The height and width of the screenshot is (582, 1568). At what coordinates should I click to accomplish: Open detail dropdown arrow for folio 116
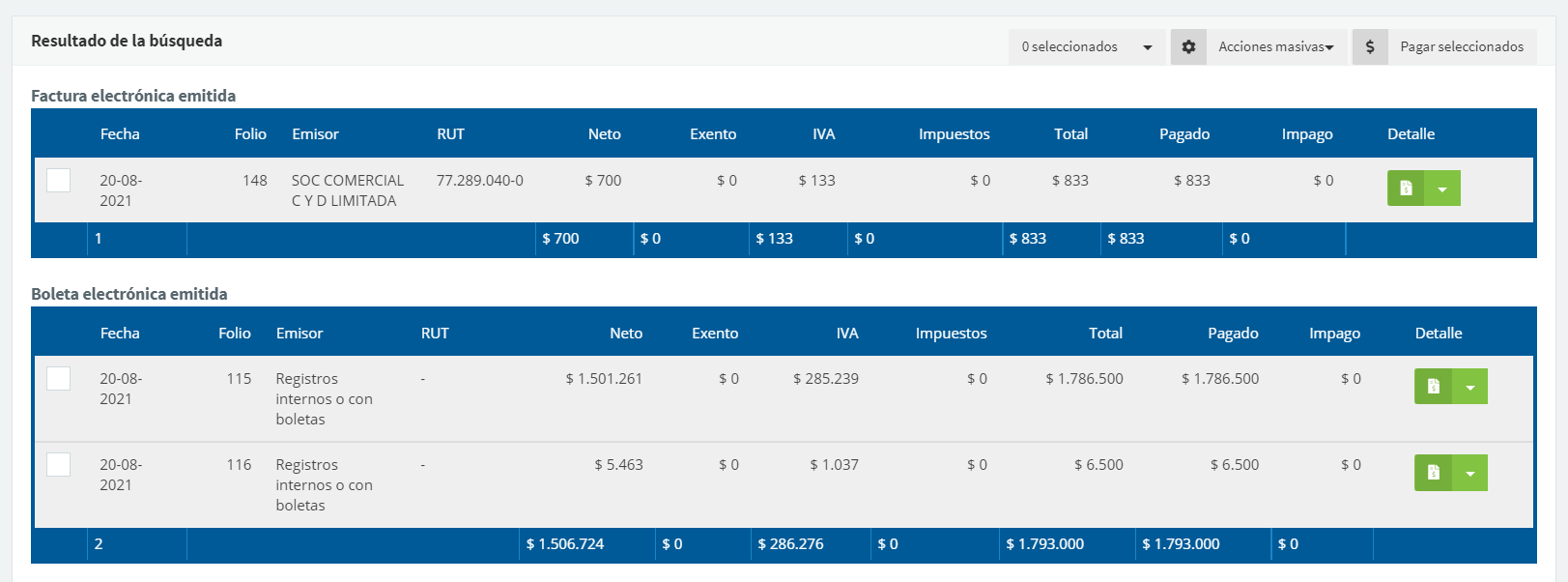point(1469,473)
